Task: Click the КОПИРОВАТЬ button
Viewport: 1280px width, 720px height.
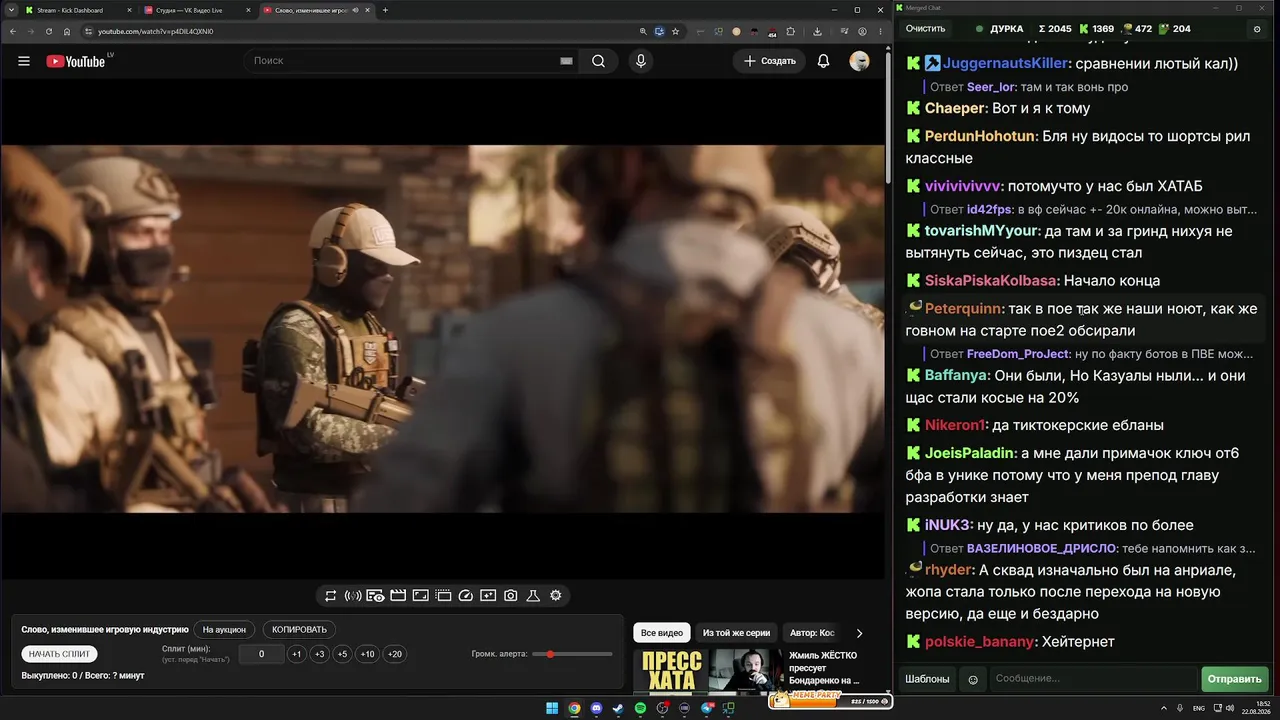Action: pos(300,630)
